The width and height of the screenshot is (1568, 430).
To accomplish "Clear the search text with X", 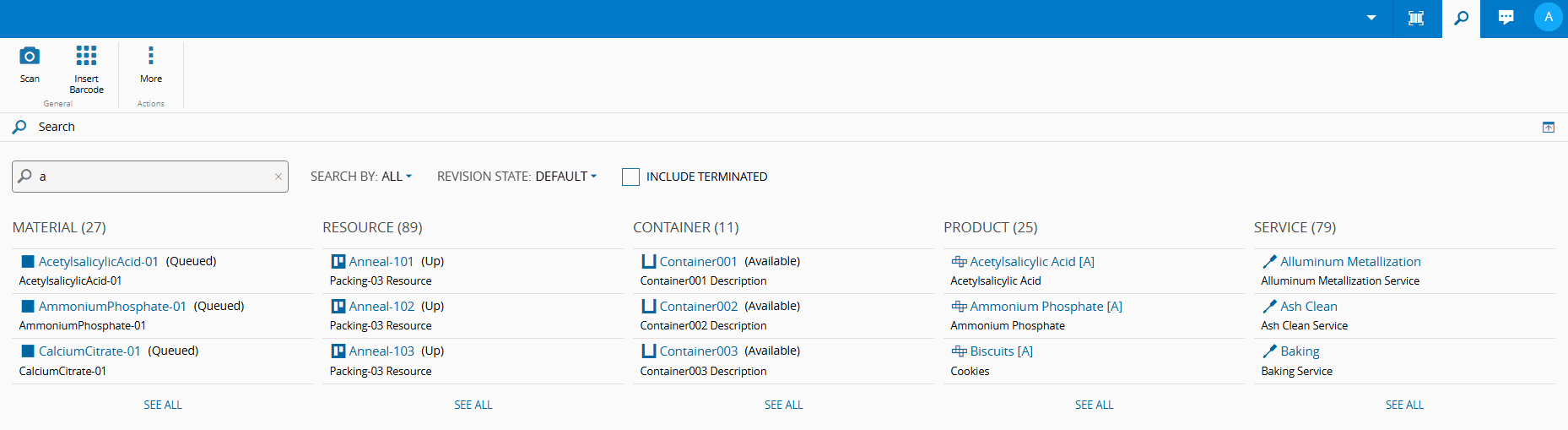I will (x=278, y=177).
